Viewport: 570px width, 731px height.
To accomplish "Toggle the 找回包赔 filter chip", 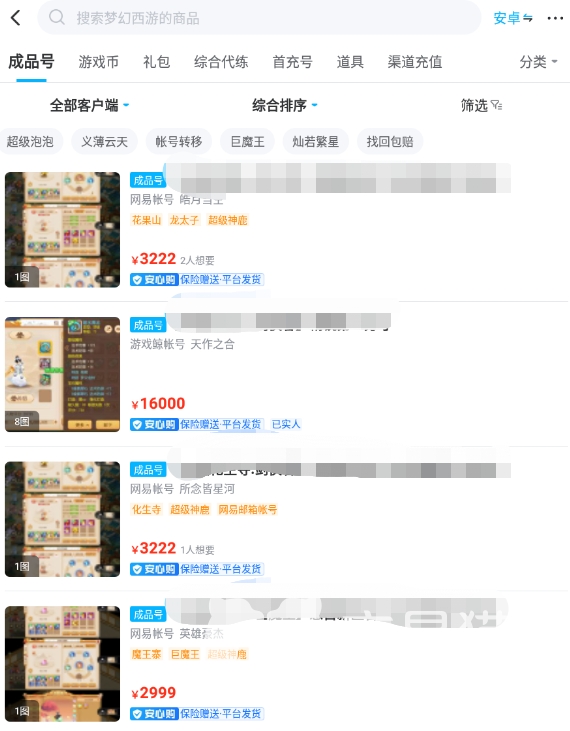I will [x=390, y=141].
